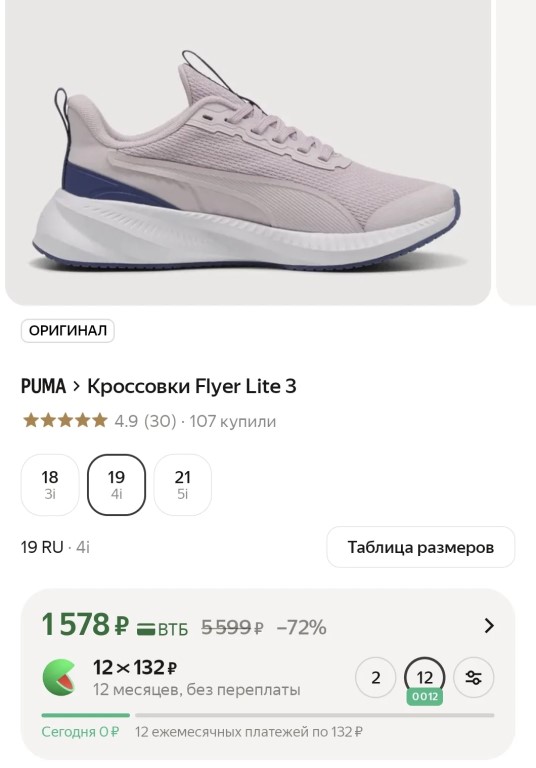Tap the 4.9 rating value
536x768 pixels.
pyautogui.click(x=126, y=421)
